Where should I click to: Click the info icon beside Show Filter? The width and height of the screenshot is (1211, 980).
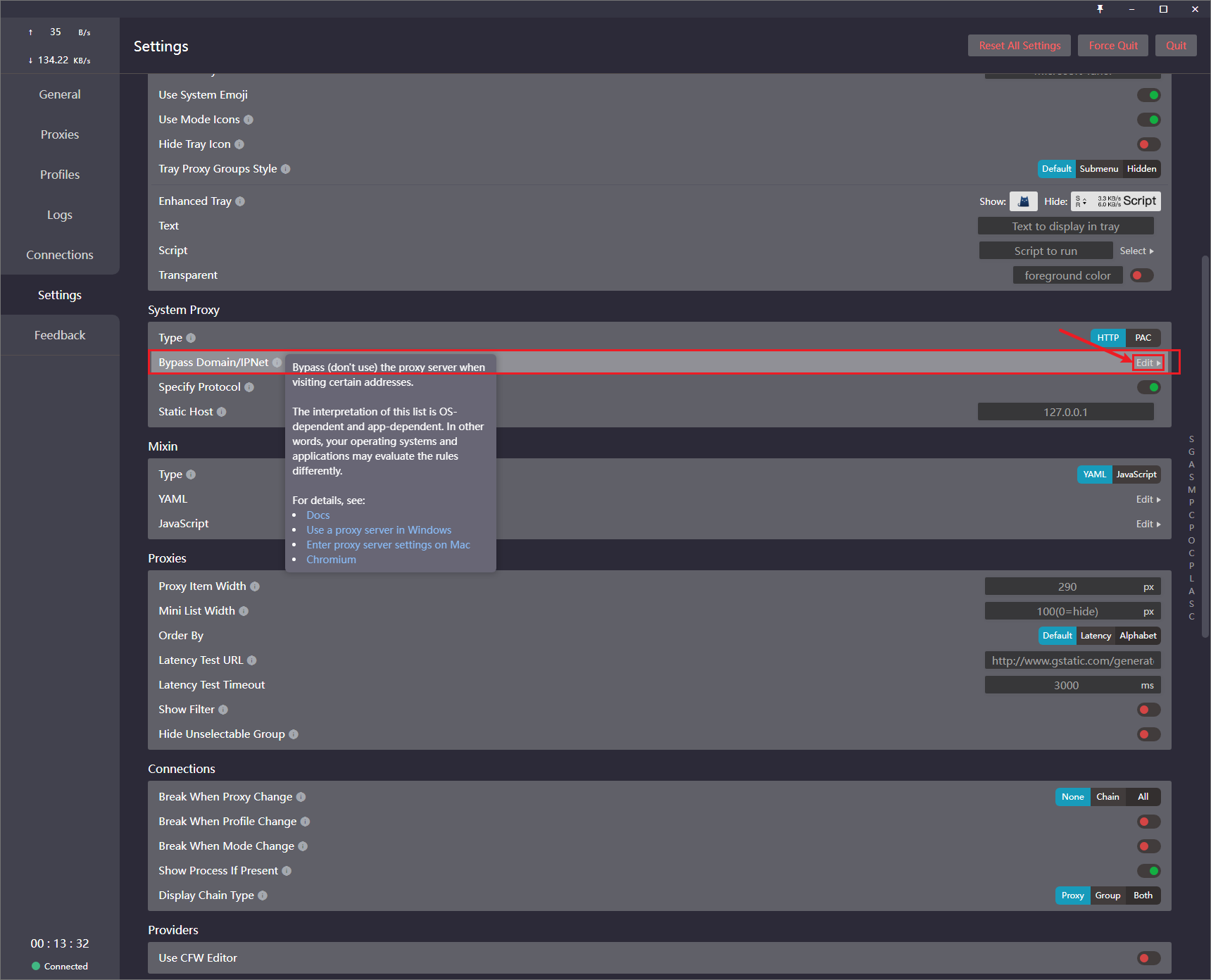223,710
